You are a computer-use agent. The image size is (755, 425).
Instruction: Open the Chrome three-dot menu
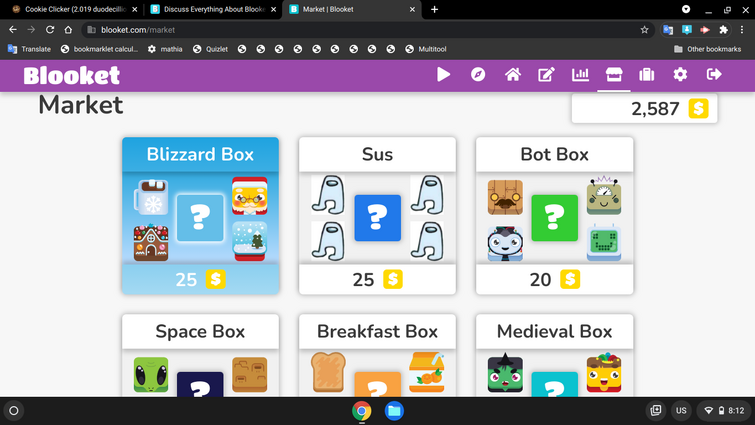[x=742, y=30]
